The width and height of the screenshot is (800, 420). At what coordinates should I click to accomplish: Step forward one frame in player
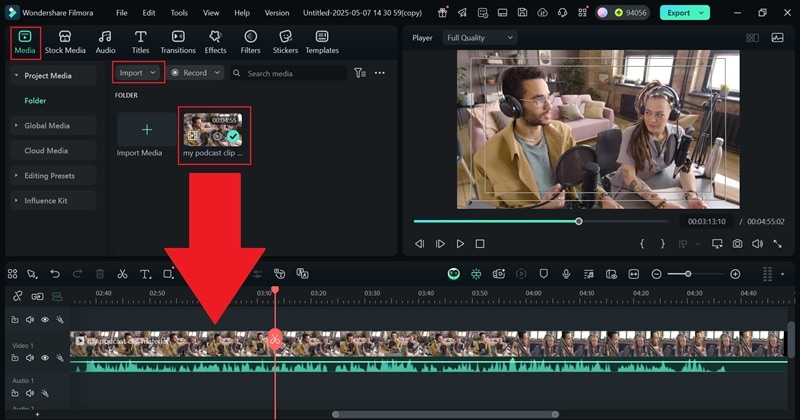point(440,244)
